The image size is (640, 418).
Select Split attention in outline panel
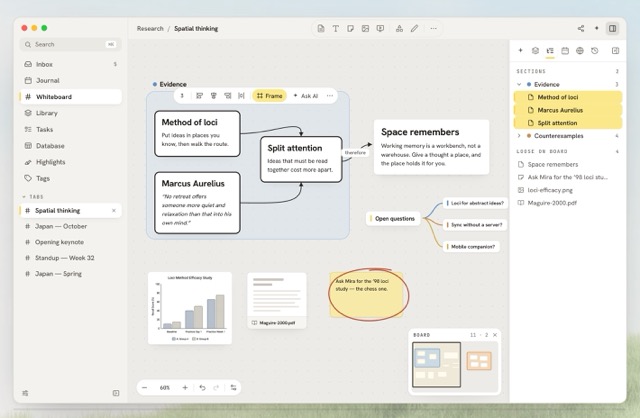568,123
